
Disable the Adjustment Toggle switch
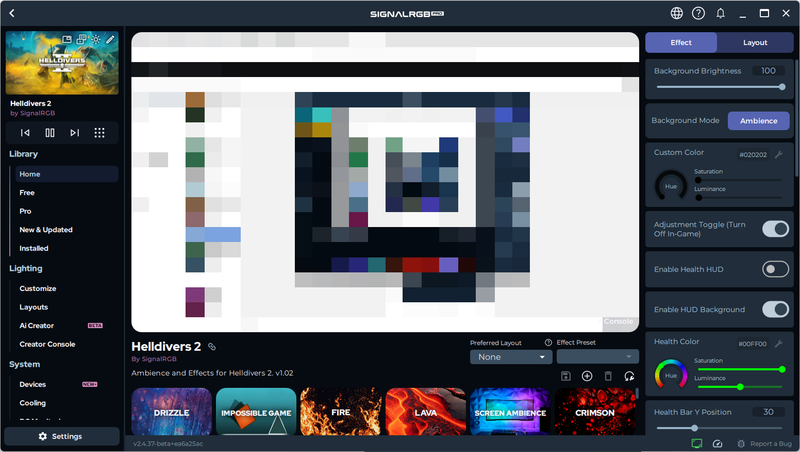click(775, 230)
